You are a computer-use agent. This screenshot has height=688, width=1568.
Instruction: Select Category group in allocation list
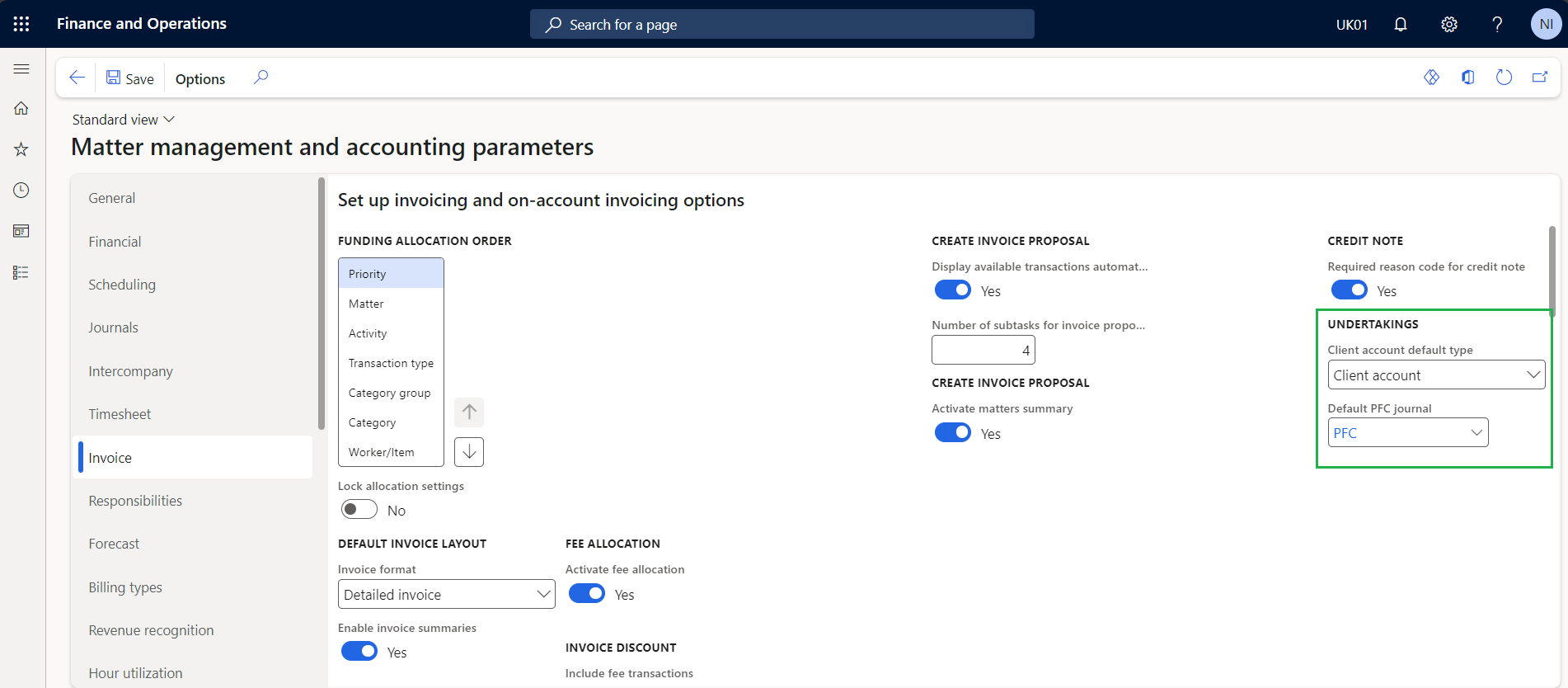tap(391, 393)
